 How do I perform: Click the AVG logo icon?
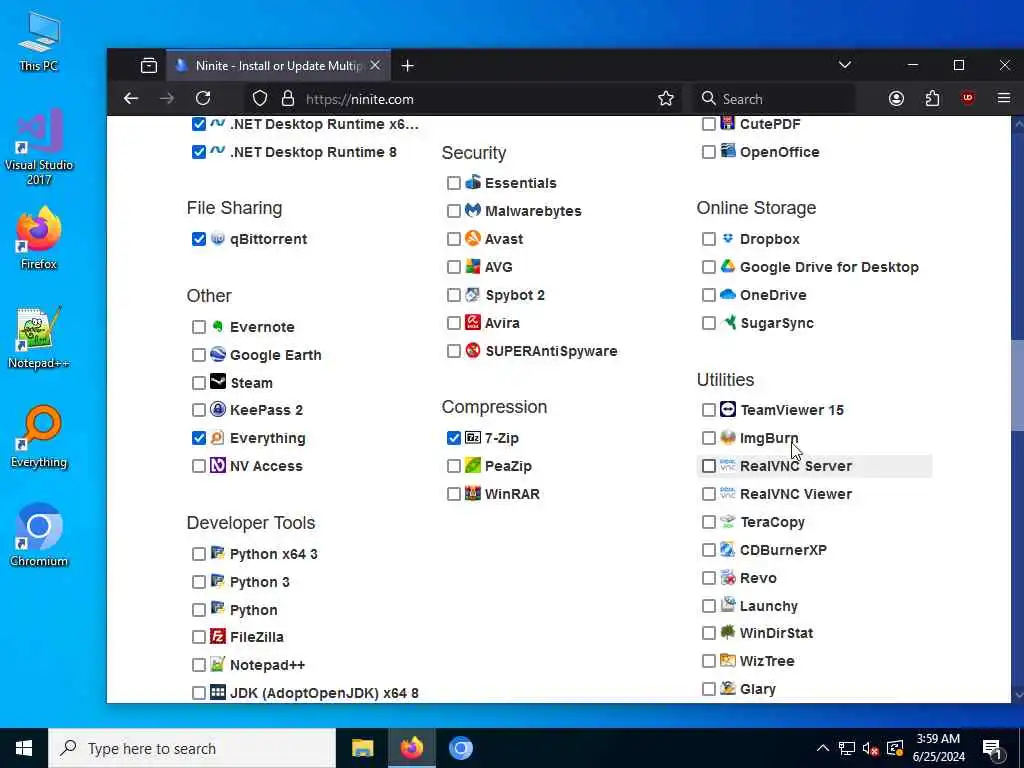472,266
